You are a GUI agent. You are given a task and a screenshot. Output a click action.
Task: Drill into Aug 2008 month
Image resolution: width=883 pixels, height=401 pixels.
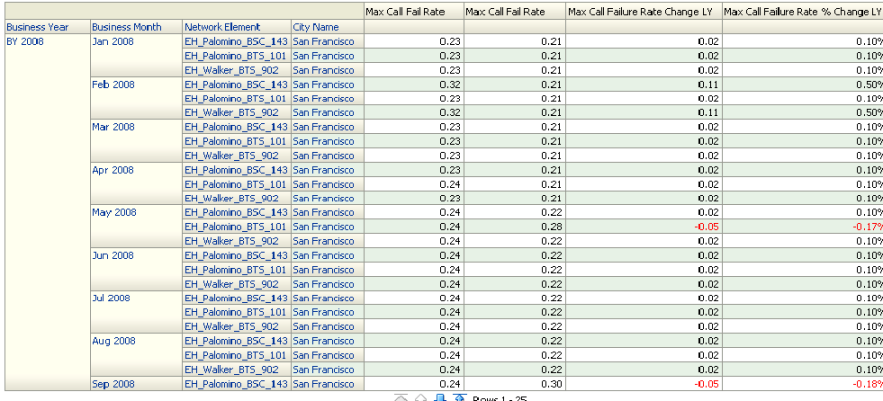pos(113,341)
